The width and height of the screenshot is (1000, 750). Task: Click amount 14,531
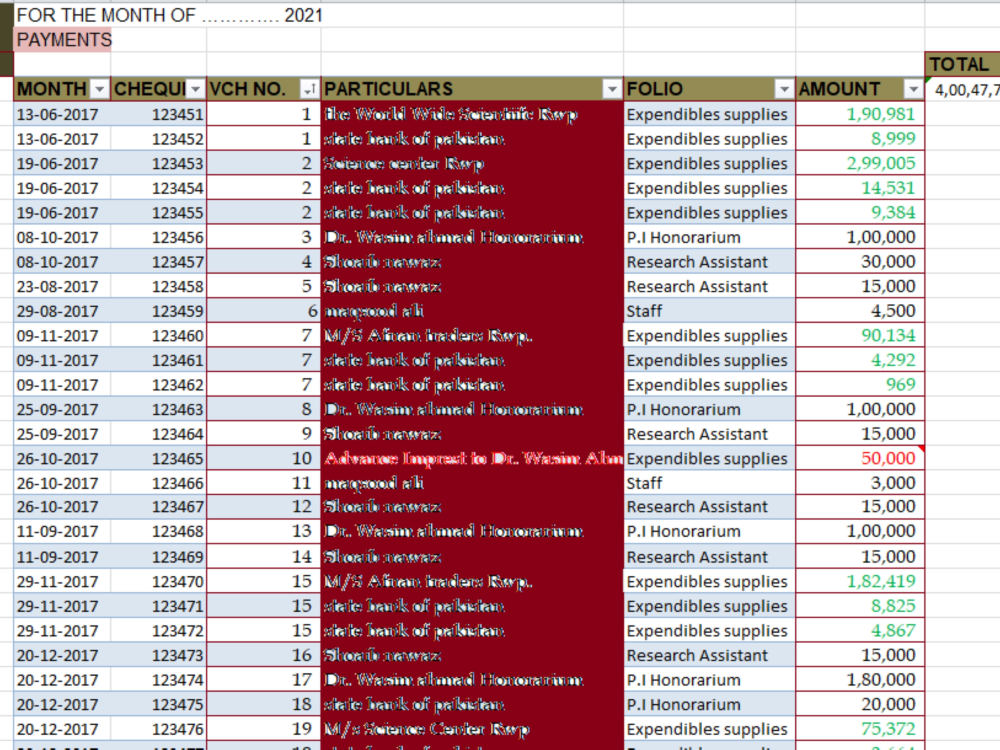pyautogui.click(x=888, y=188)
